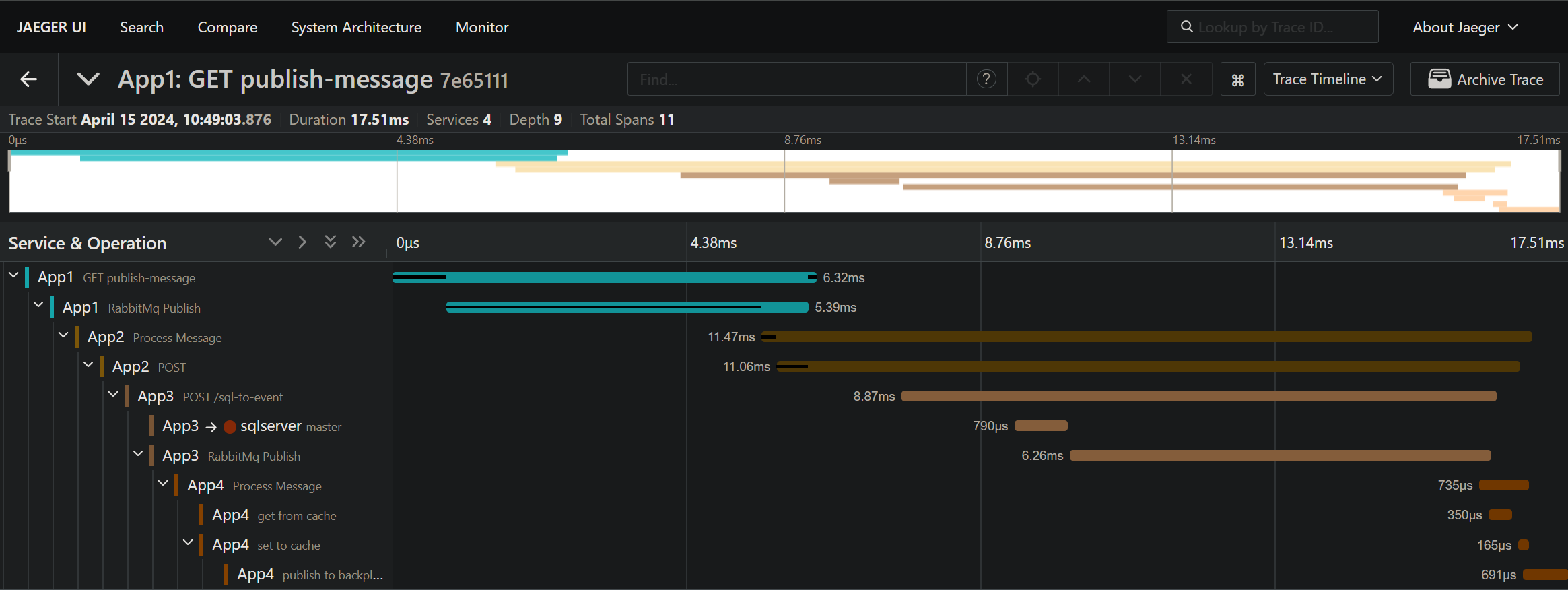This screenshot has height=590, width=1568.
Task: Click the JAEGER UI logo link
Action: point(51,27)
